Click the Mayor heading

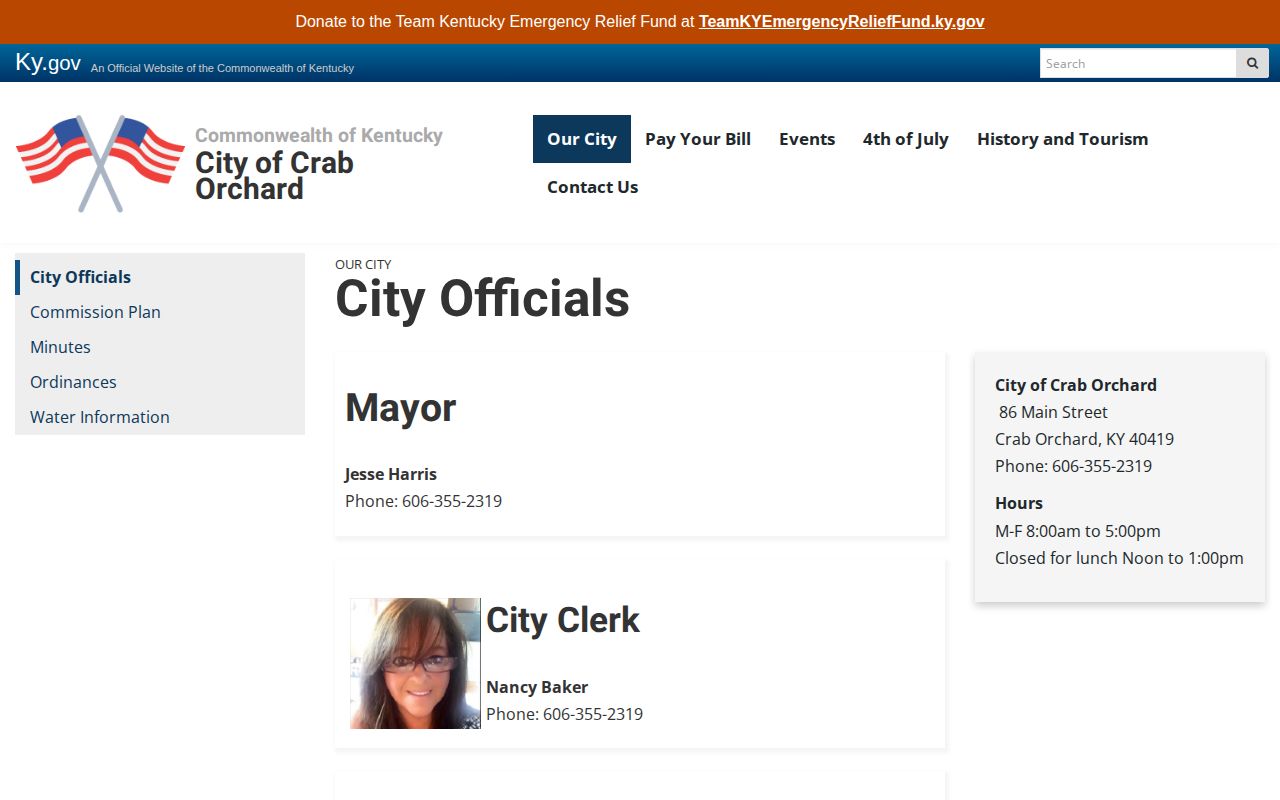(401, 408)
